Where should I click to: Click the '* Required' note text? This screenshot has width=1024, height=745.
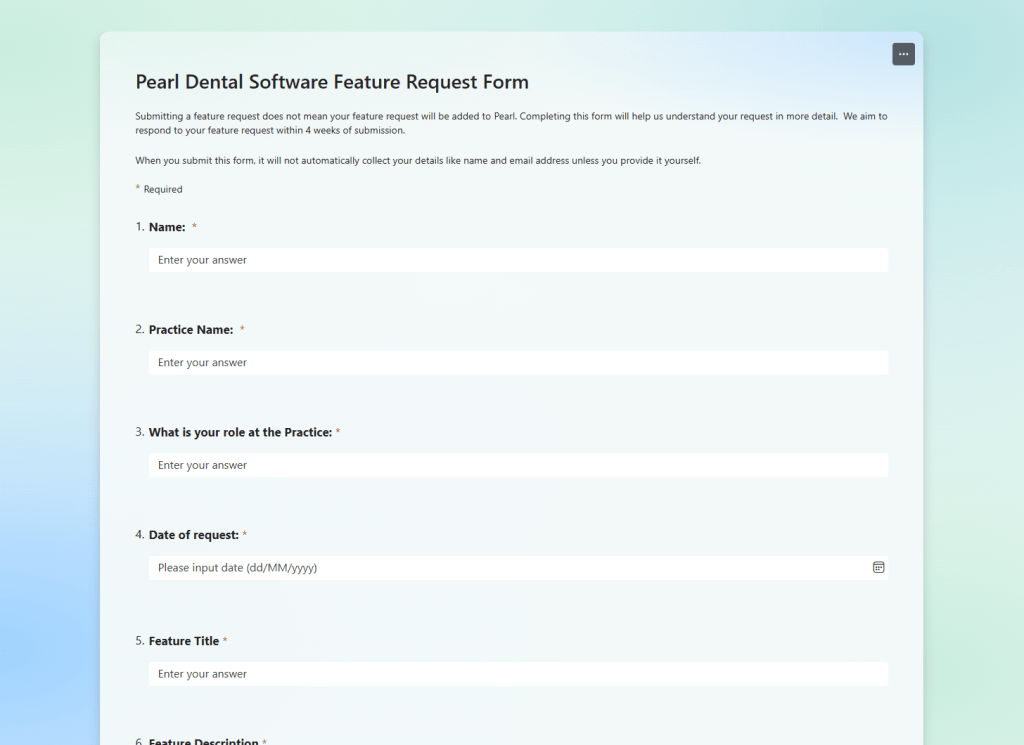coord(160,189)
